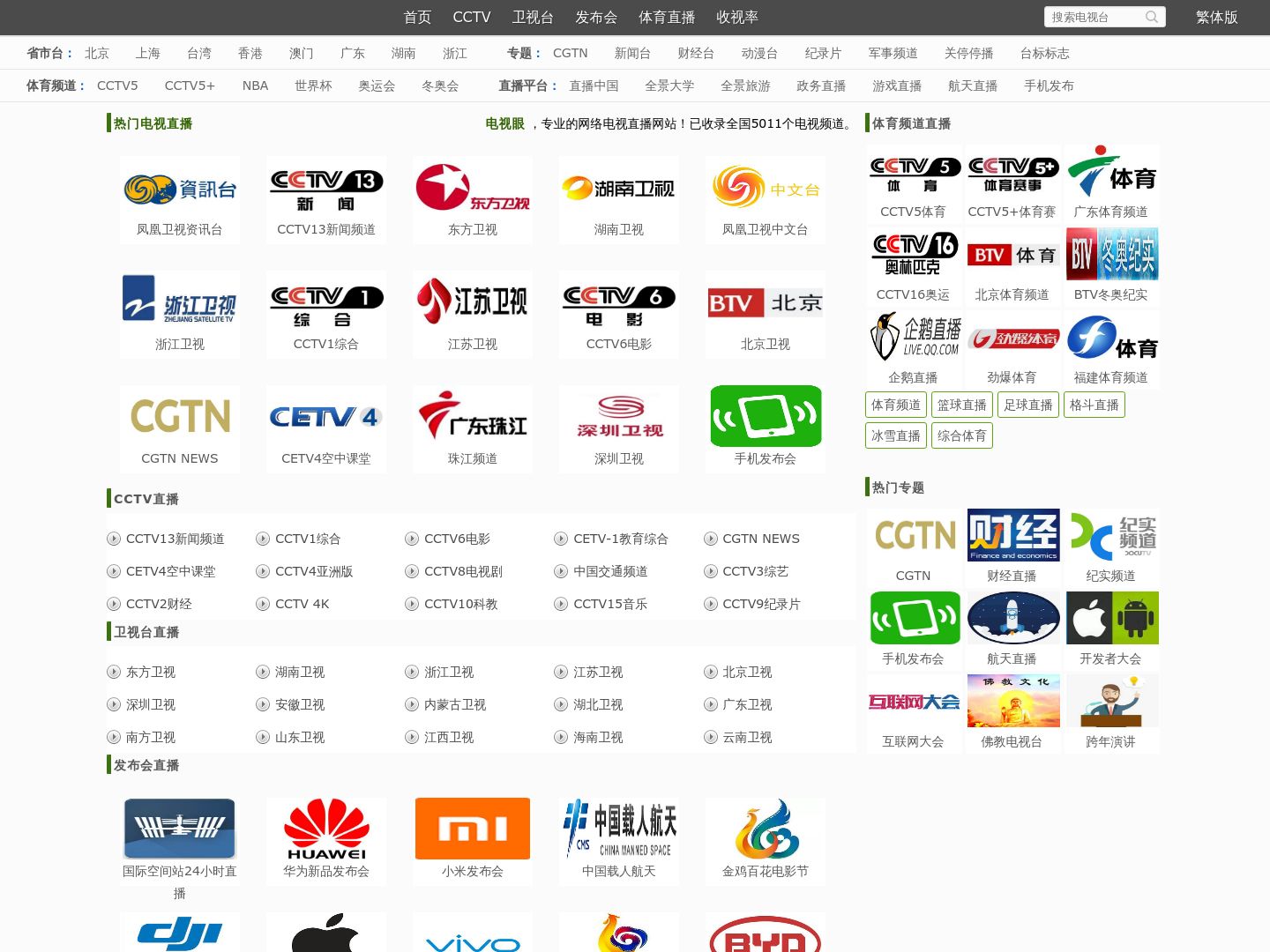Select the 小米发布会 Mi logo
The width and height of the screenshot is (1270, 952).
(473, 829)
